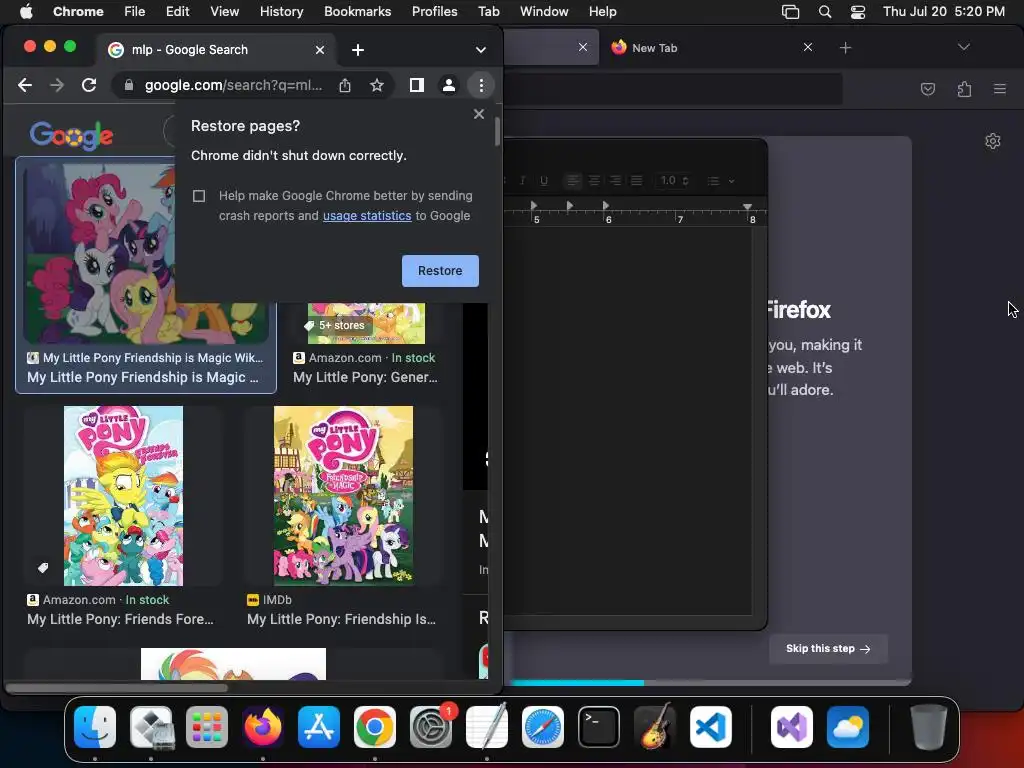Open Control Center in the menu bar
This screenshot has width=1024, height=768.
pos(858,12)
